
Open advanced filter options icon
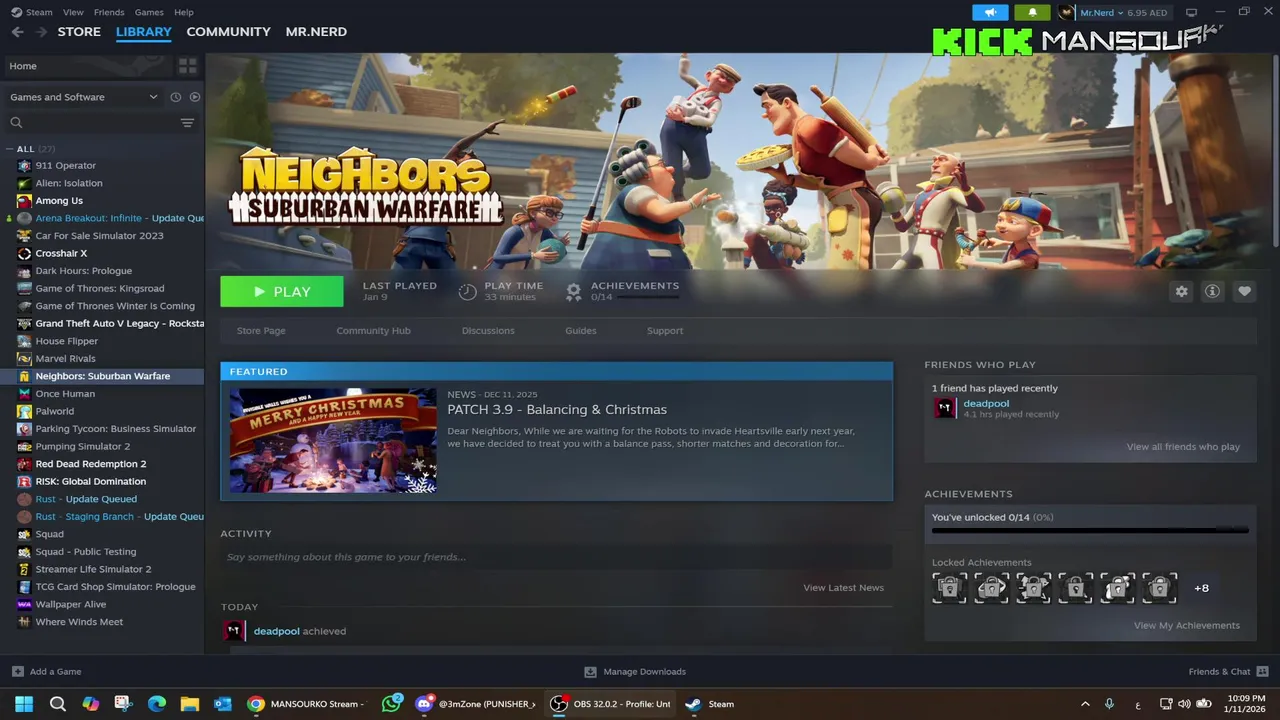pos(187,122)
